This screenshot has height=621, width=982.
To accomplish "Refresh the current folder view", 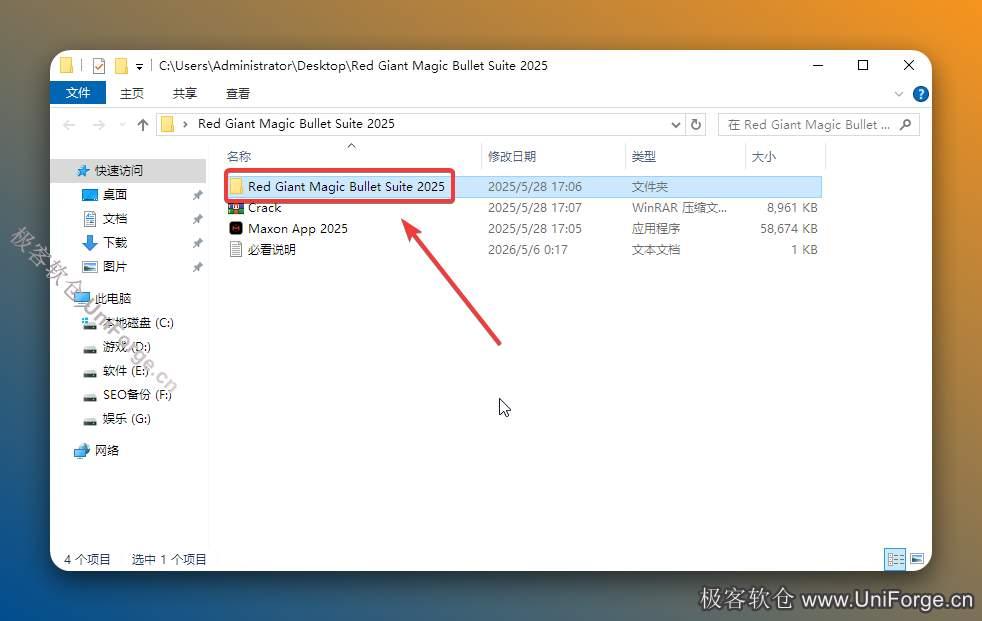I will (696, 125).
